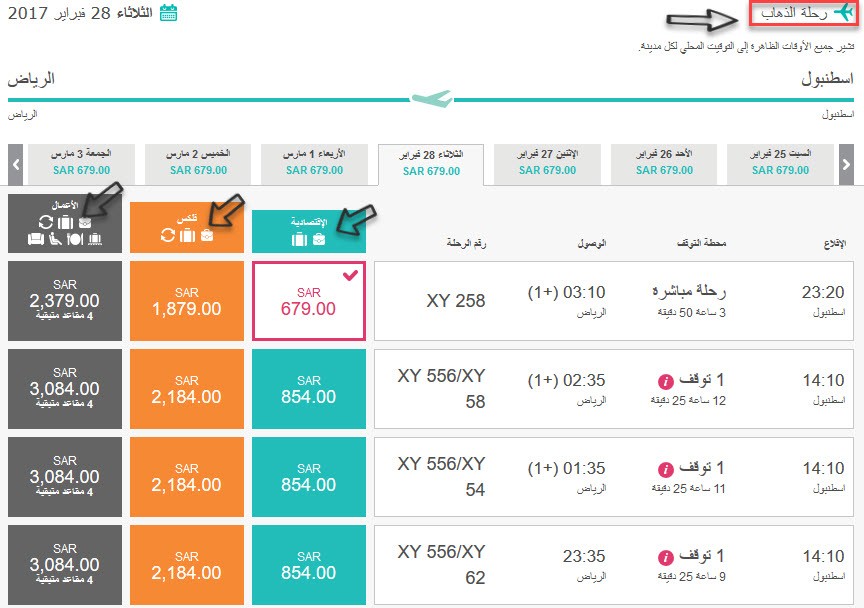Viewport: 864px width, 608px height.
Task: Click the briefcase icon in the orange فلكس header
Action: [x=207, y=235]
